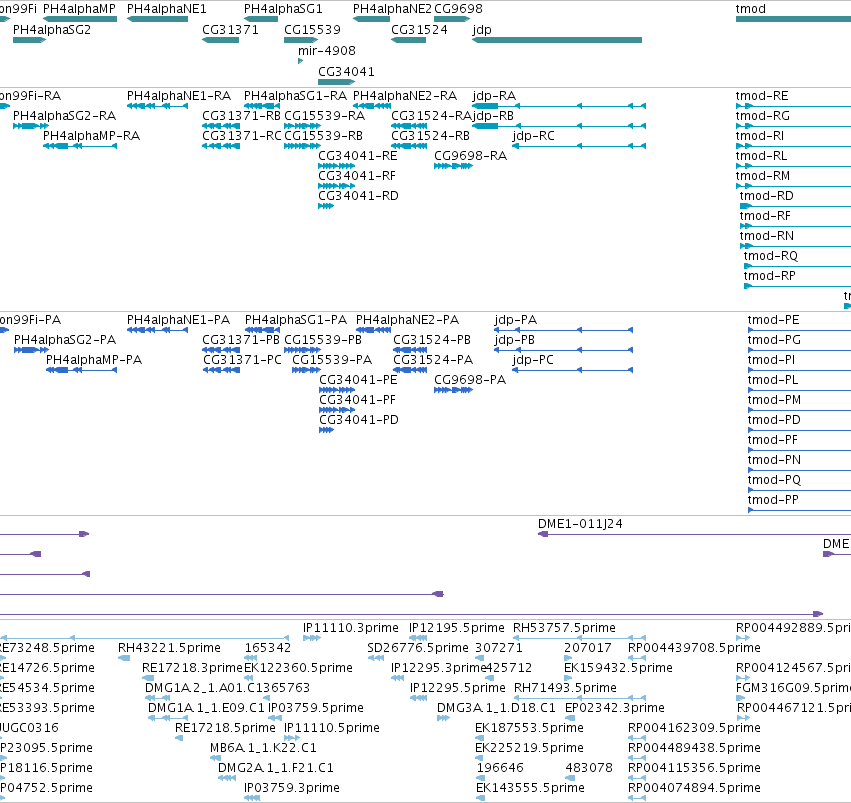Click the IP11110.3prime EST label

click(351, 628)
